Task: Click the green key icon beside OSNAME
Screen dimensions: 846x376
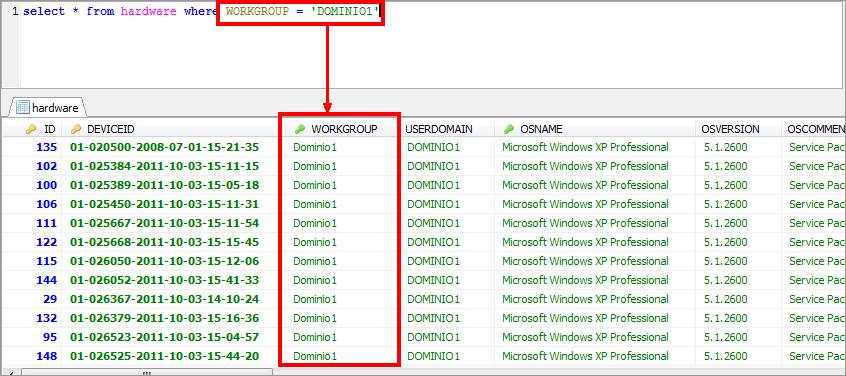Action: 508,129
